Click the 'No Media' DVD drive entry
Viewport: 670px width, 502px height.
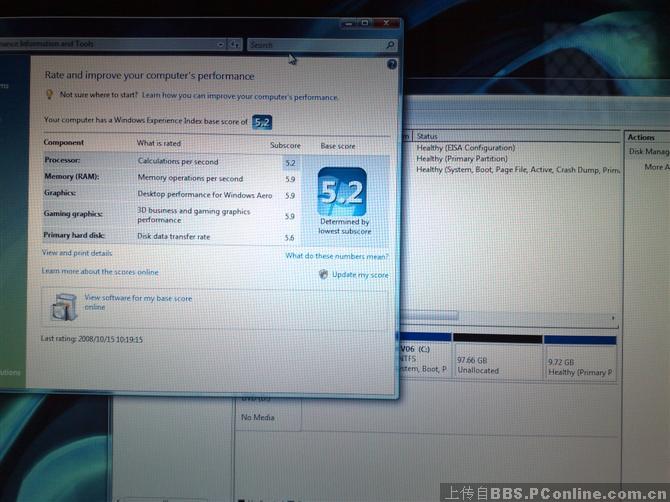(x=258, y=417)
